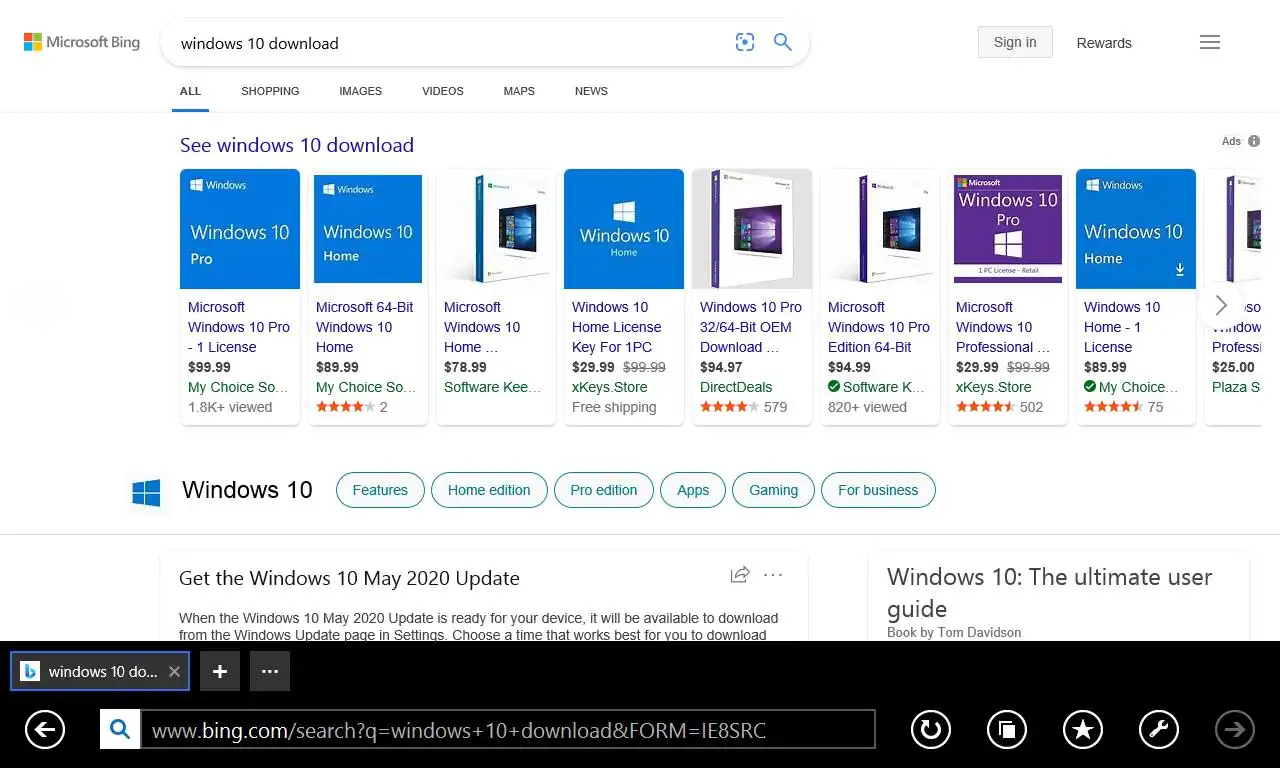The image size is (1280, 768).
Task: Open Windows 10 Pro $99.99 product image
Action: (x=240, y=229)
